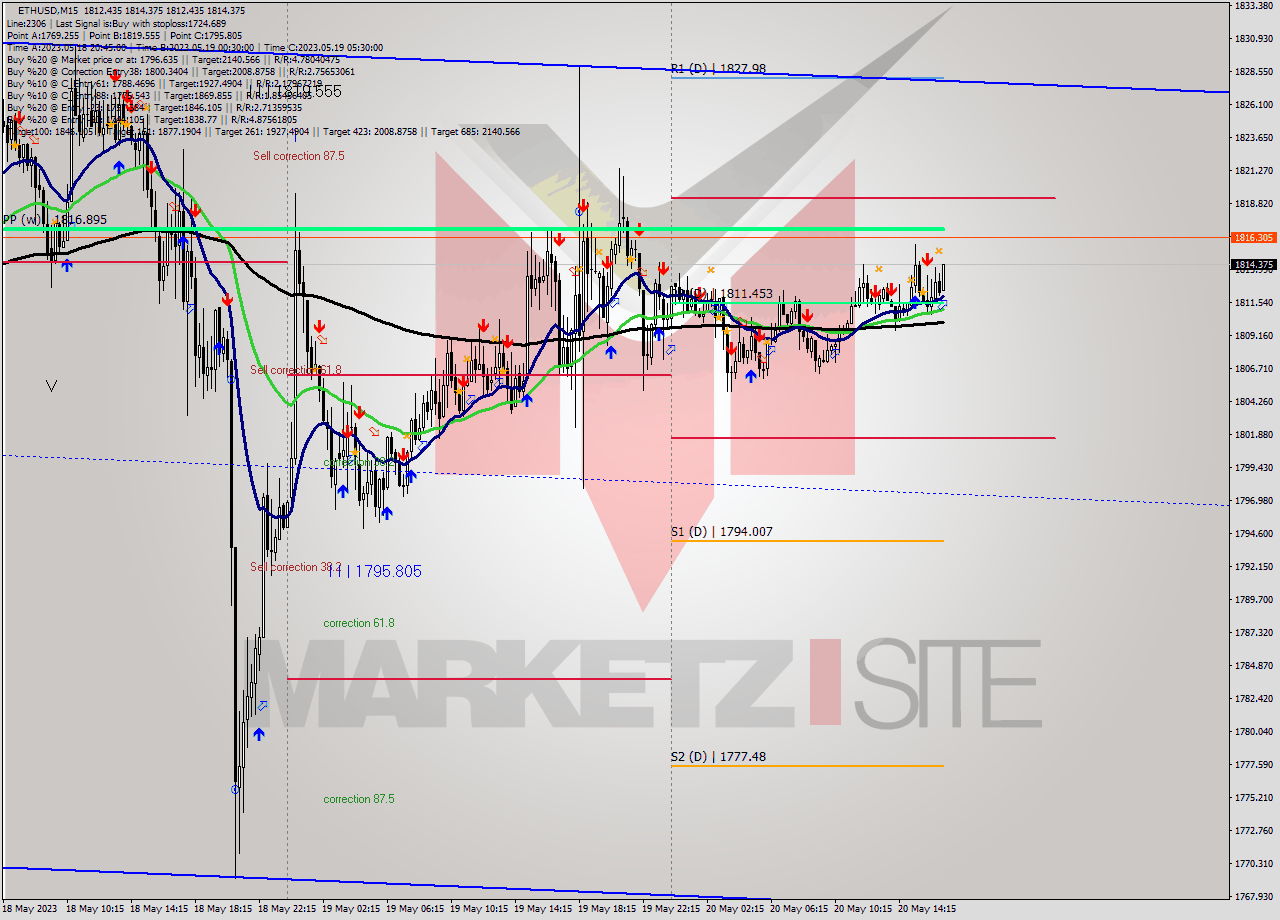Click '19 May 06:15' on the time axis
Viewport: 1280px width, 920px height.
click(x=415, y=910)
